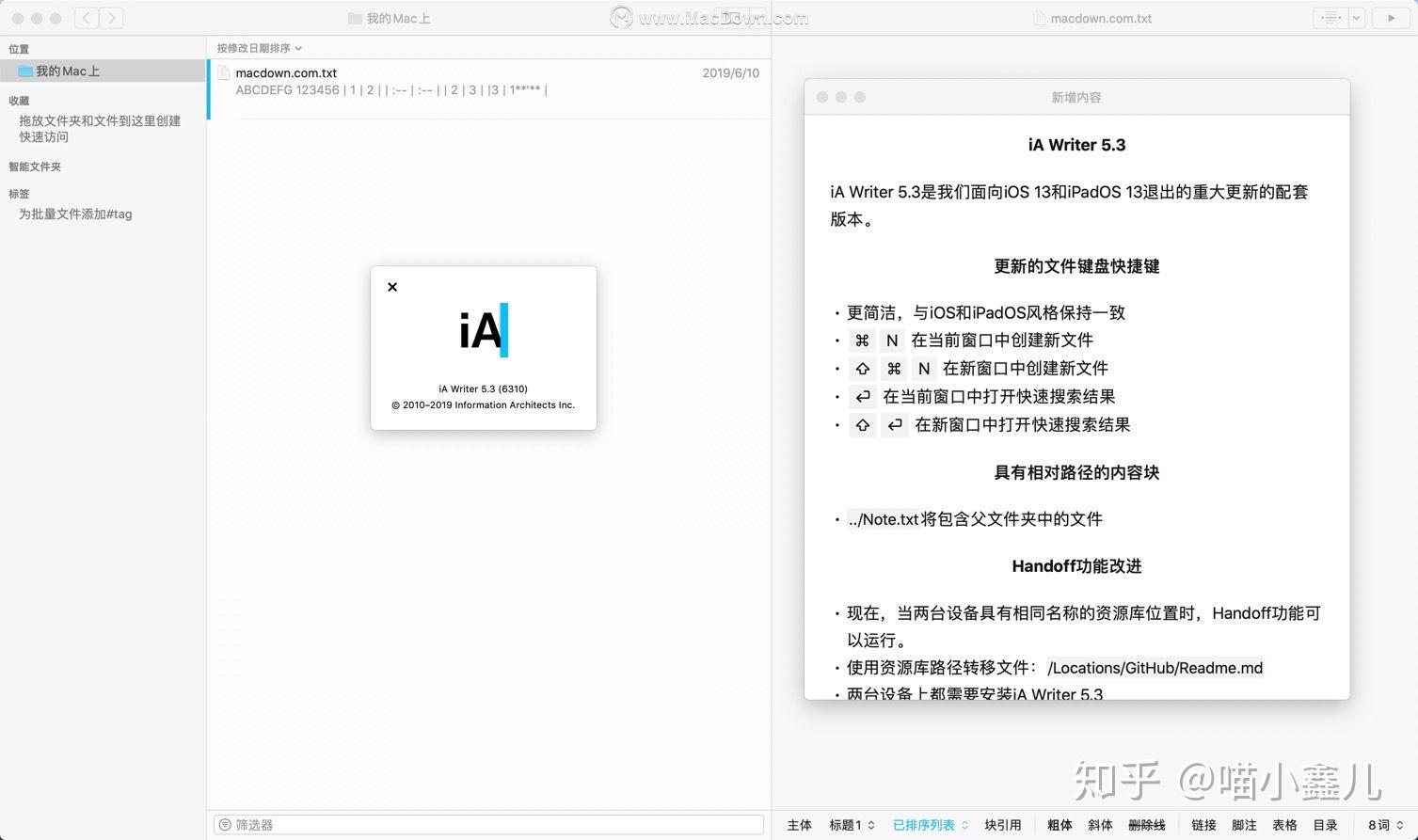The width and height of the screenshot is (1418, 840).
Task: Select the 我的Mac上 library location
Action: [66, 71]
